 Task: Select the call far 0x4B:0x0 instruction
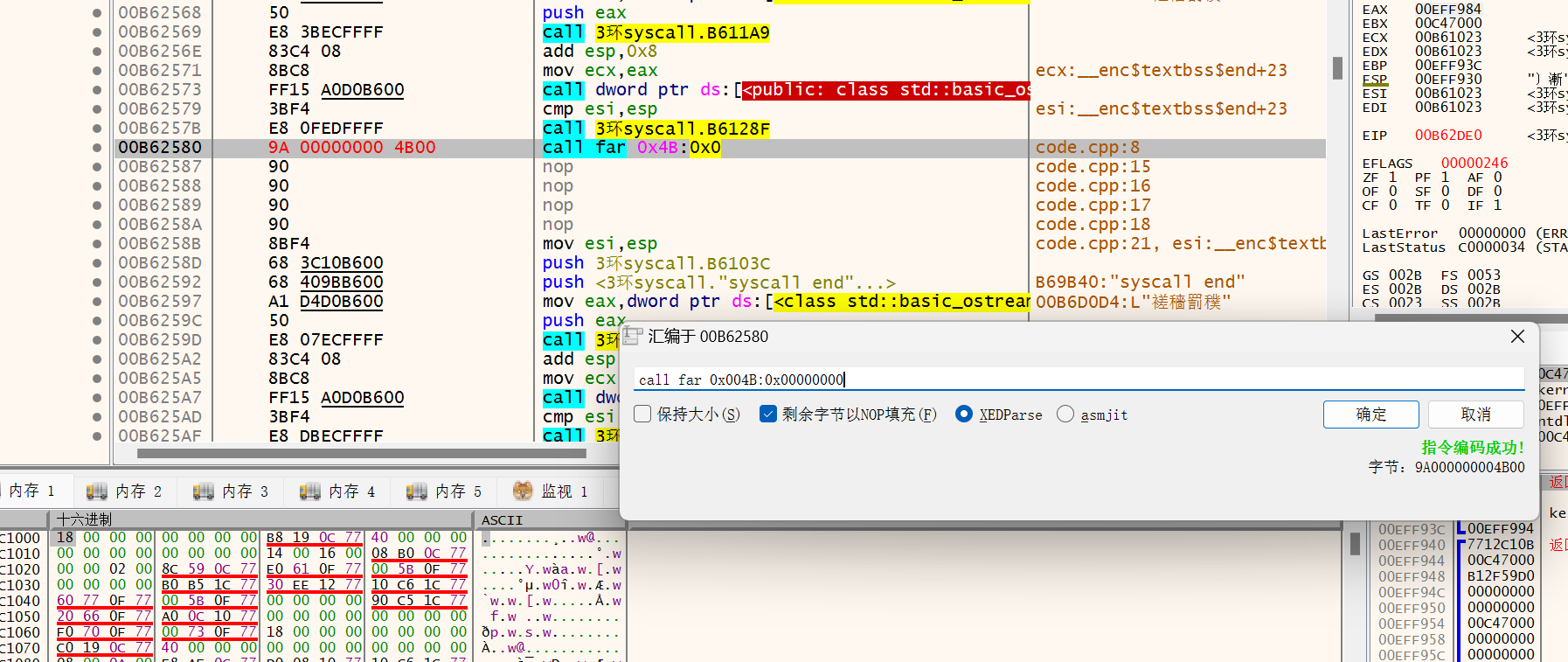pos(632,148)
